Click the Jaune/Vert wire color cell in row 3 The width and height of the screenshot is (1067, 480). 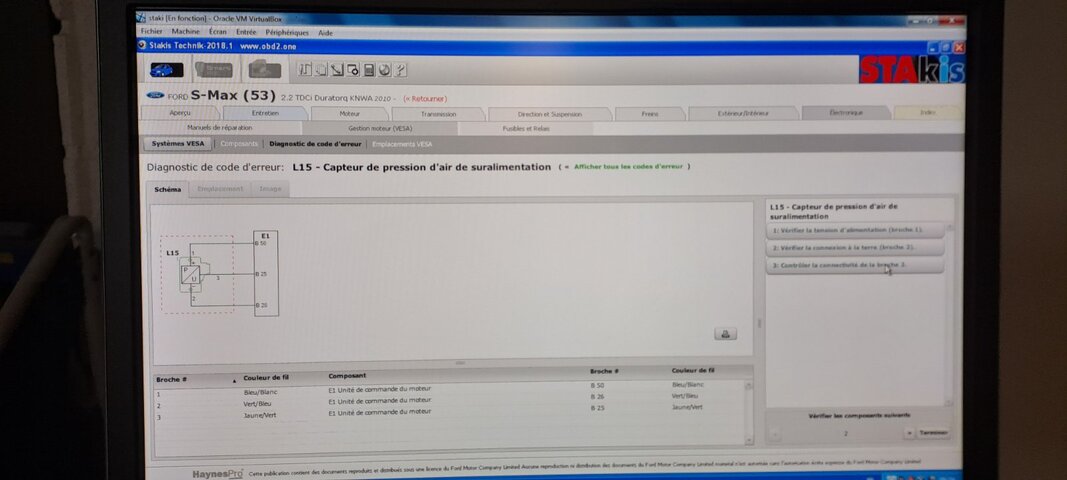260,415
